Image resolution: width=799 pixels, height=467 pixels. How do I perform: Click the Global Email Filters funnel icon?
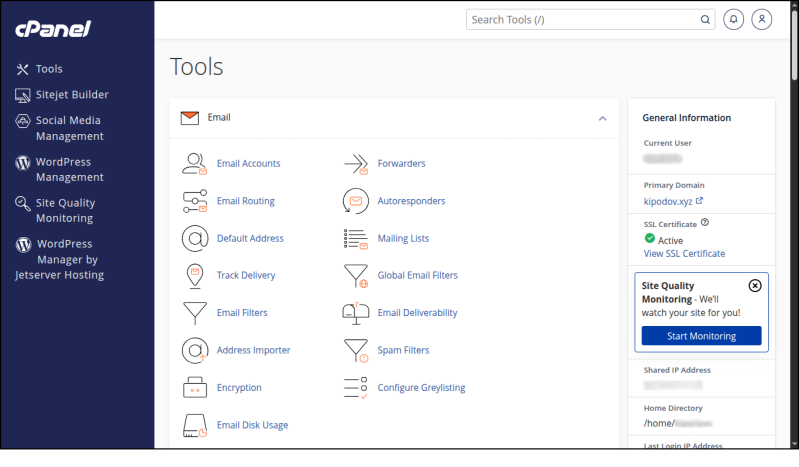pyautogui.click(x=356, y=276)
